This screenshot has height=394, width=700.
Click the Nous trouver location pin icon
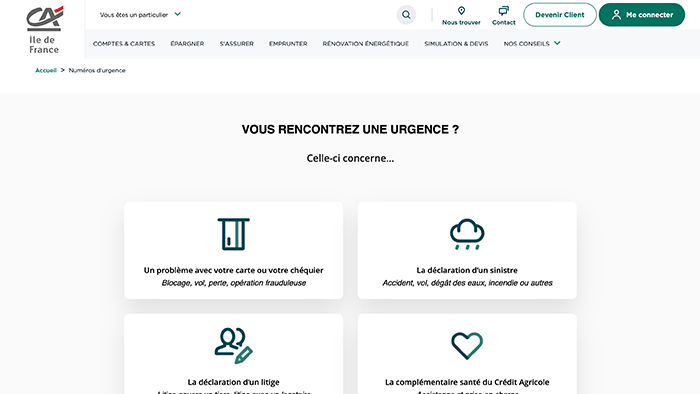coord(461,11)
